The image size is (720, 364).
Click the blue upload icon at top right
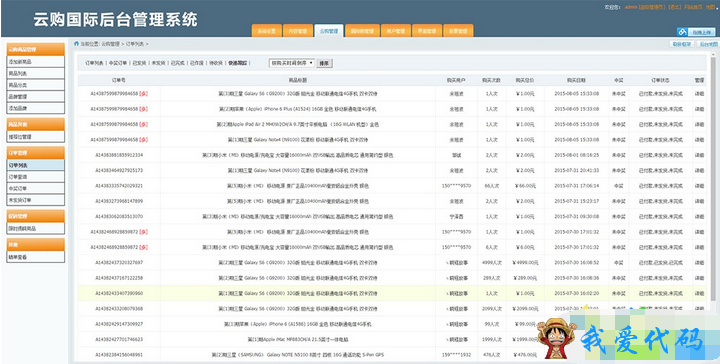coord(682,32)
